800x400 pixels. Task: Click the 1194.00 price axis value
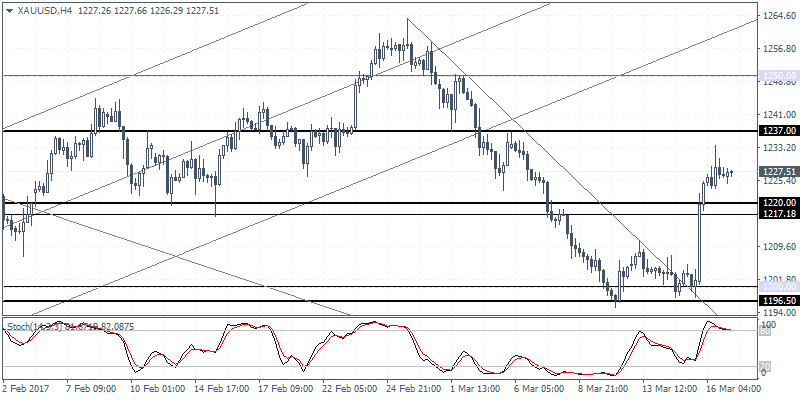pyautogui.click(x=777, y=312)
